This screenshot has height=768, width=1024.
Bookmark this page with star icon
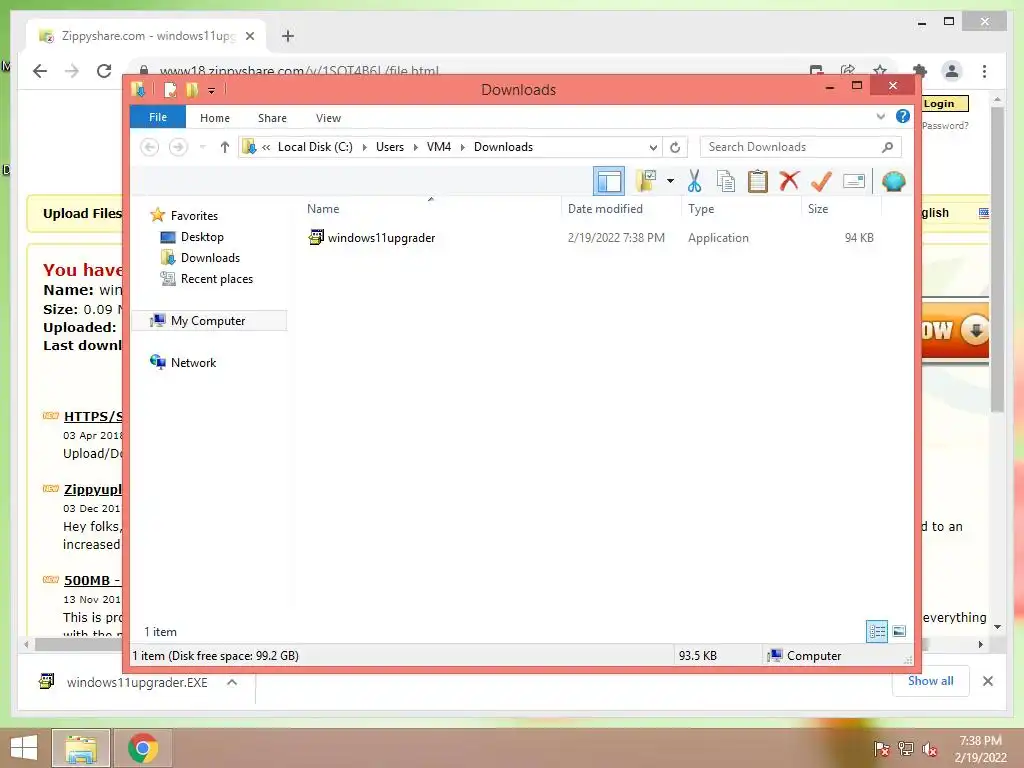pos(880,71)
